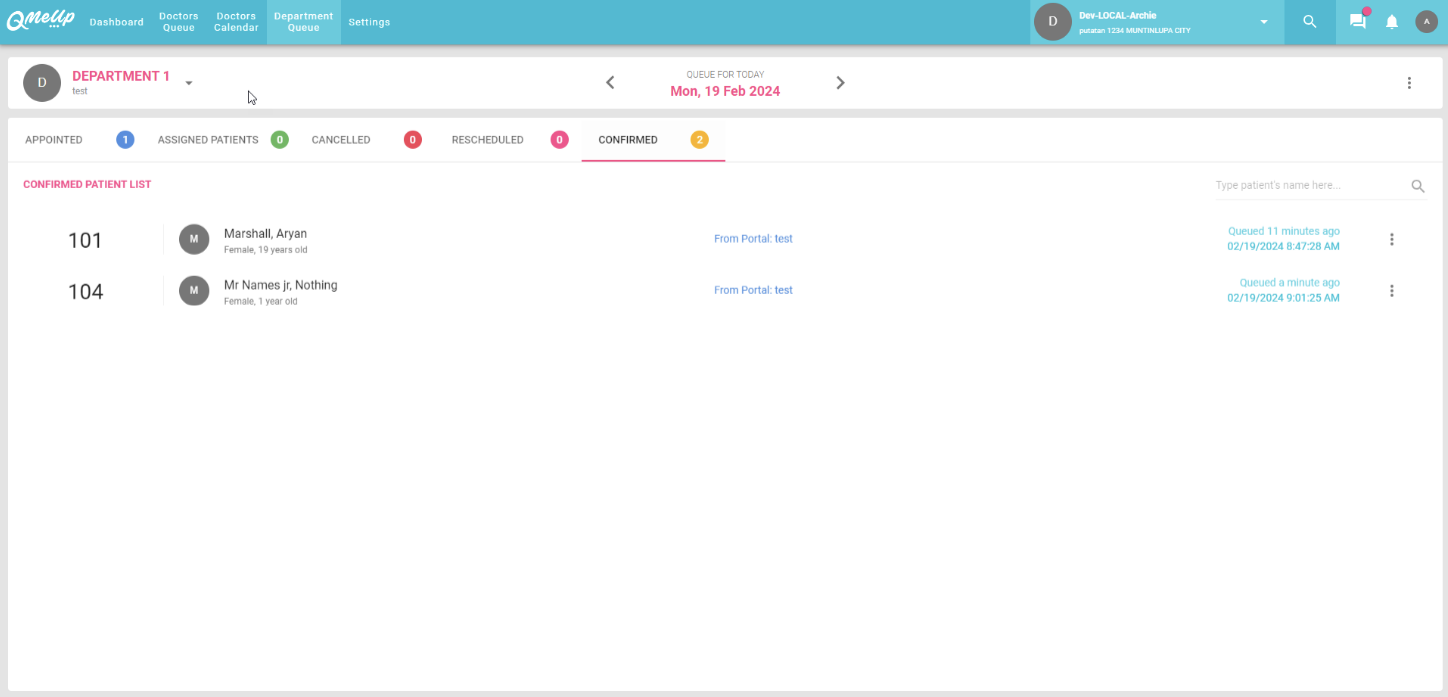Switch to the Appointed tab
The width and height of the screenshot is (1448, 697).
click(x=54, y=140)
